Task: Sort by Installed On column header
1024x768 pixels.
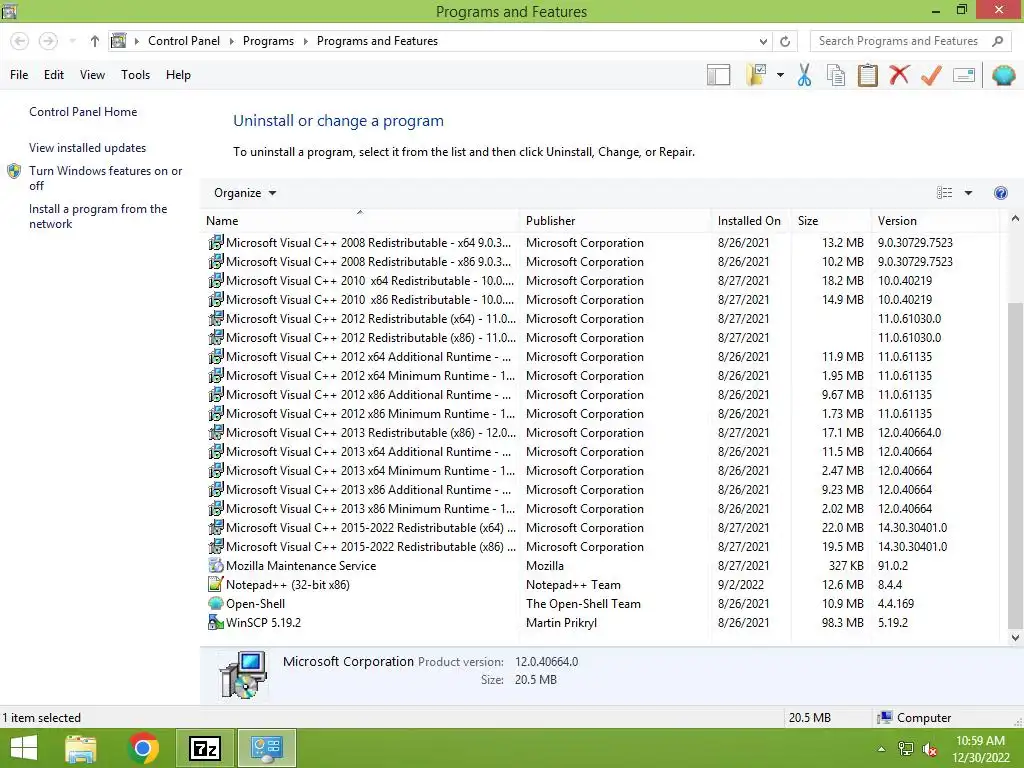Action: 750,221
